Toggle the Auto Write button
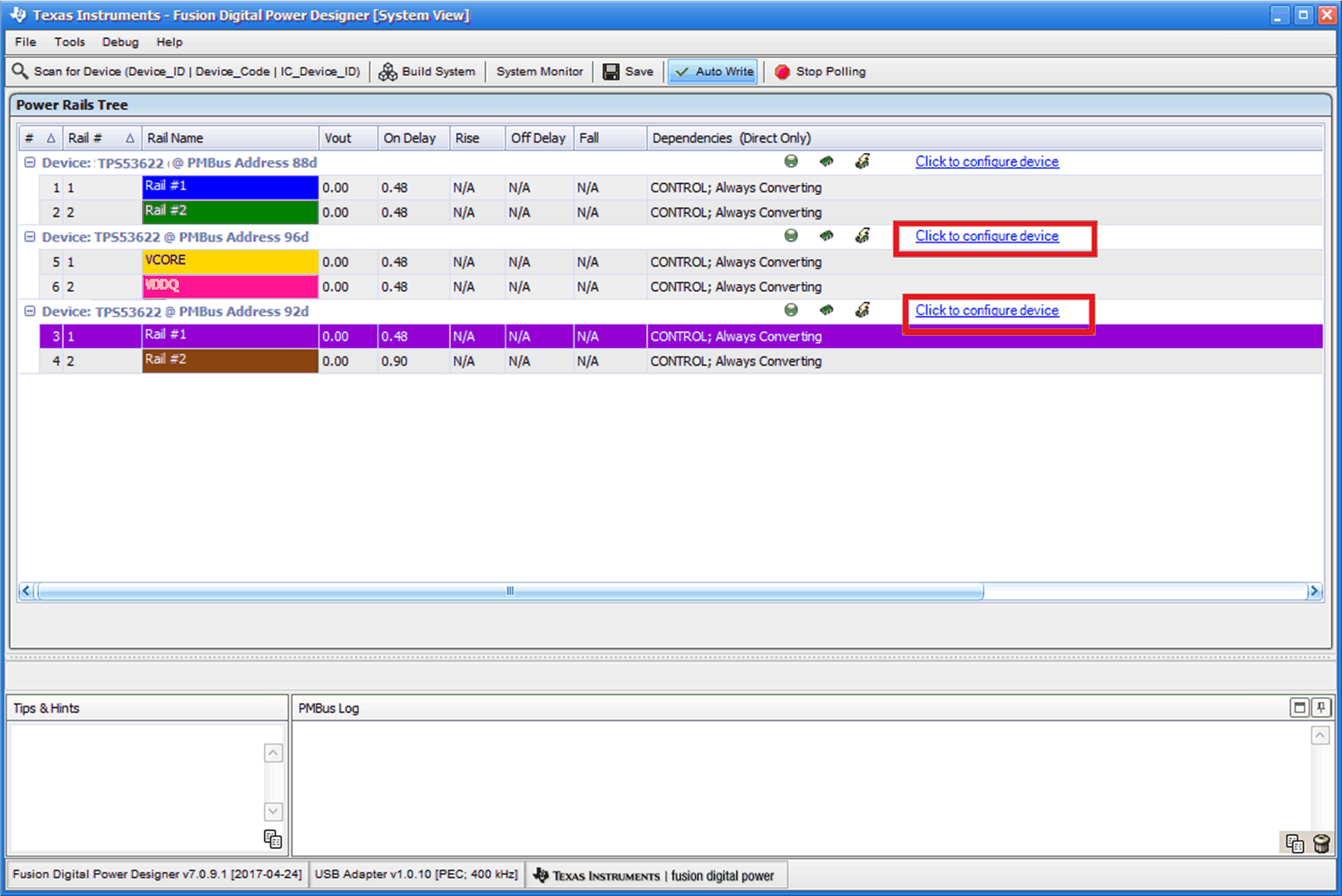The image size is (1342, 896). point(713,71)
